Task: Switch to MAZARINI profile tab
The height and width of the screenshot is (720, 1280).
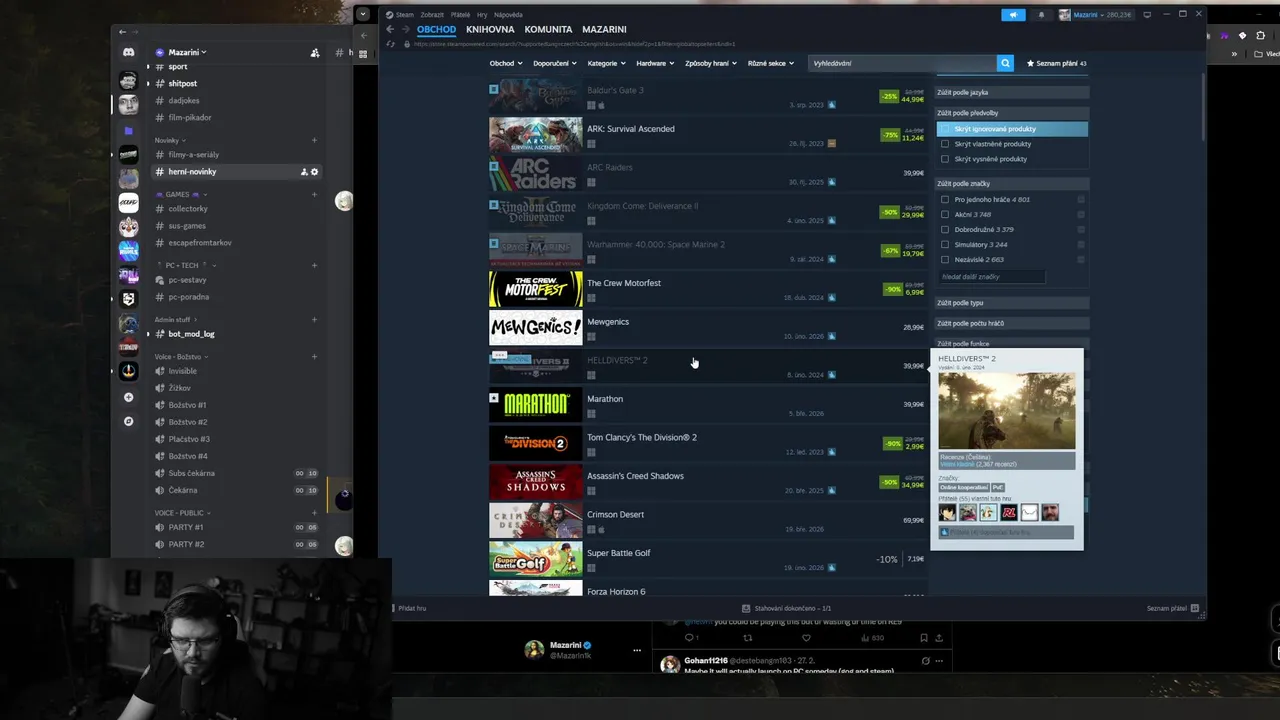Action: (x=604, y=30)
